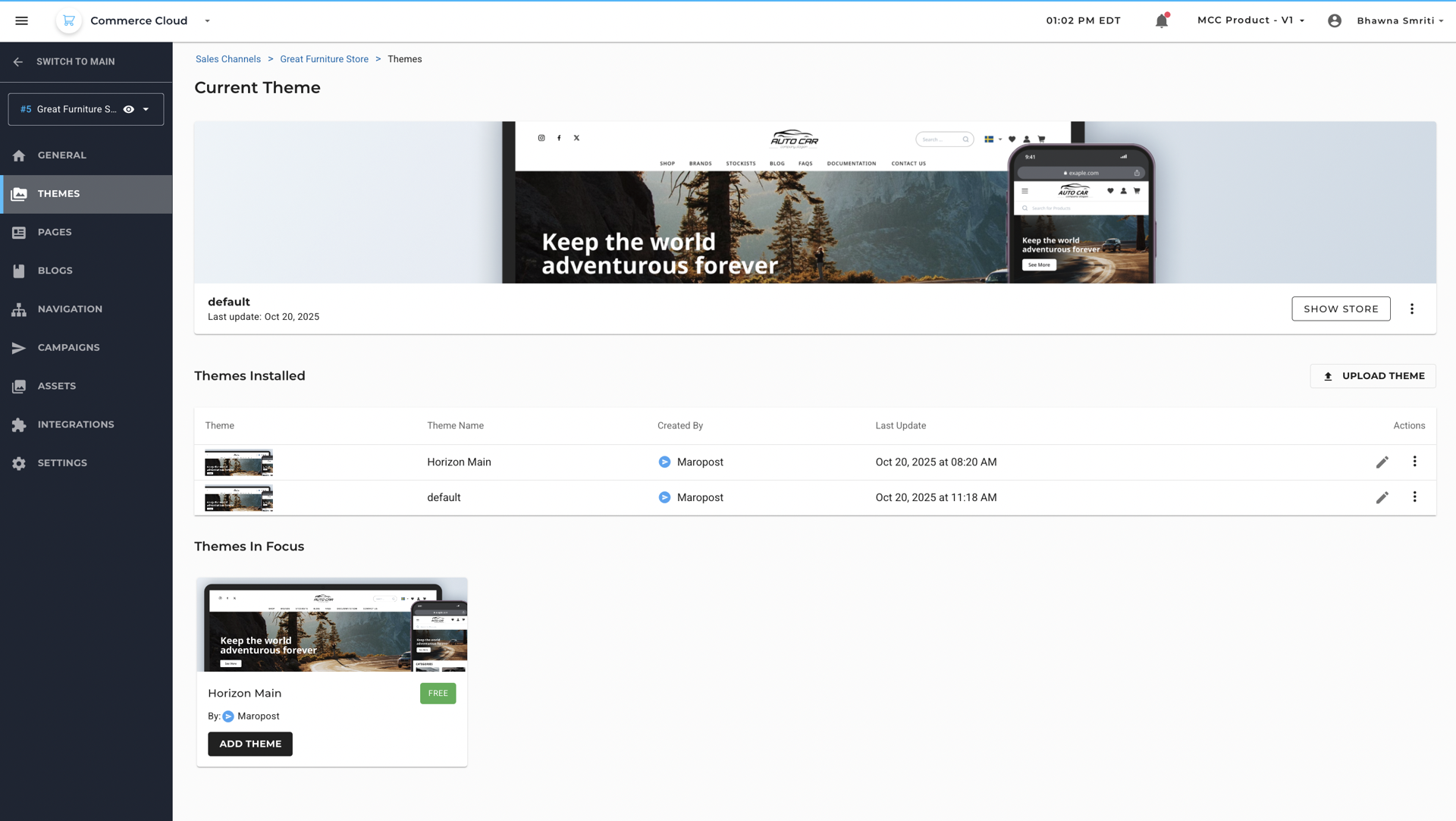Image resolution: width=1456 pixels, height=821 pixels.
Task: Click the Commerce Cloud cart logo
Action: click(x=68, y=20)
